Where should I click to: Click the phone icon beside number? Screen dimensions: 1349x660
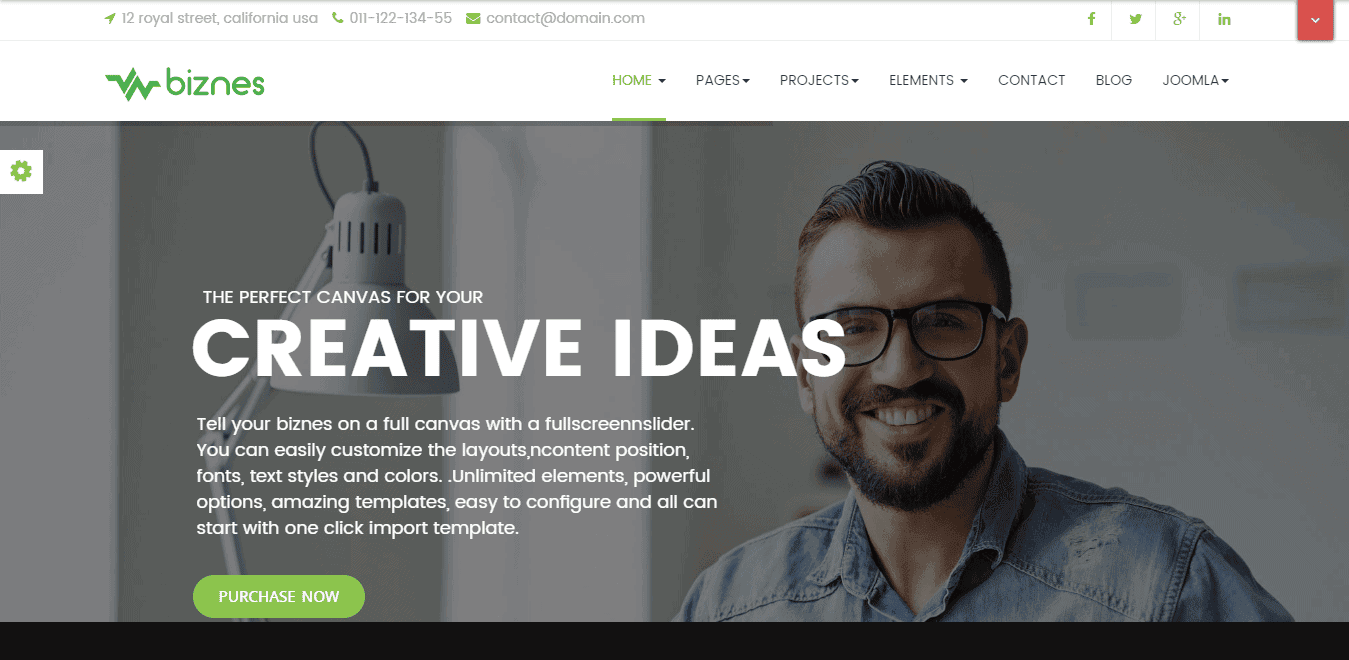pos(337,18)
